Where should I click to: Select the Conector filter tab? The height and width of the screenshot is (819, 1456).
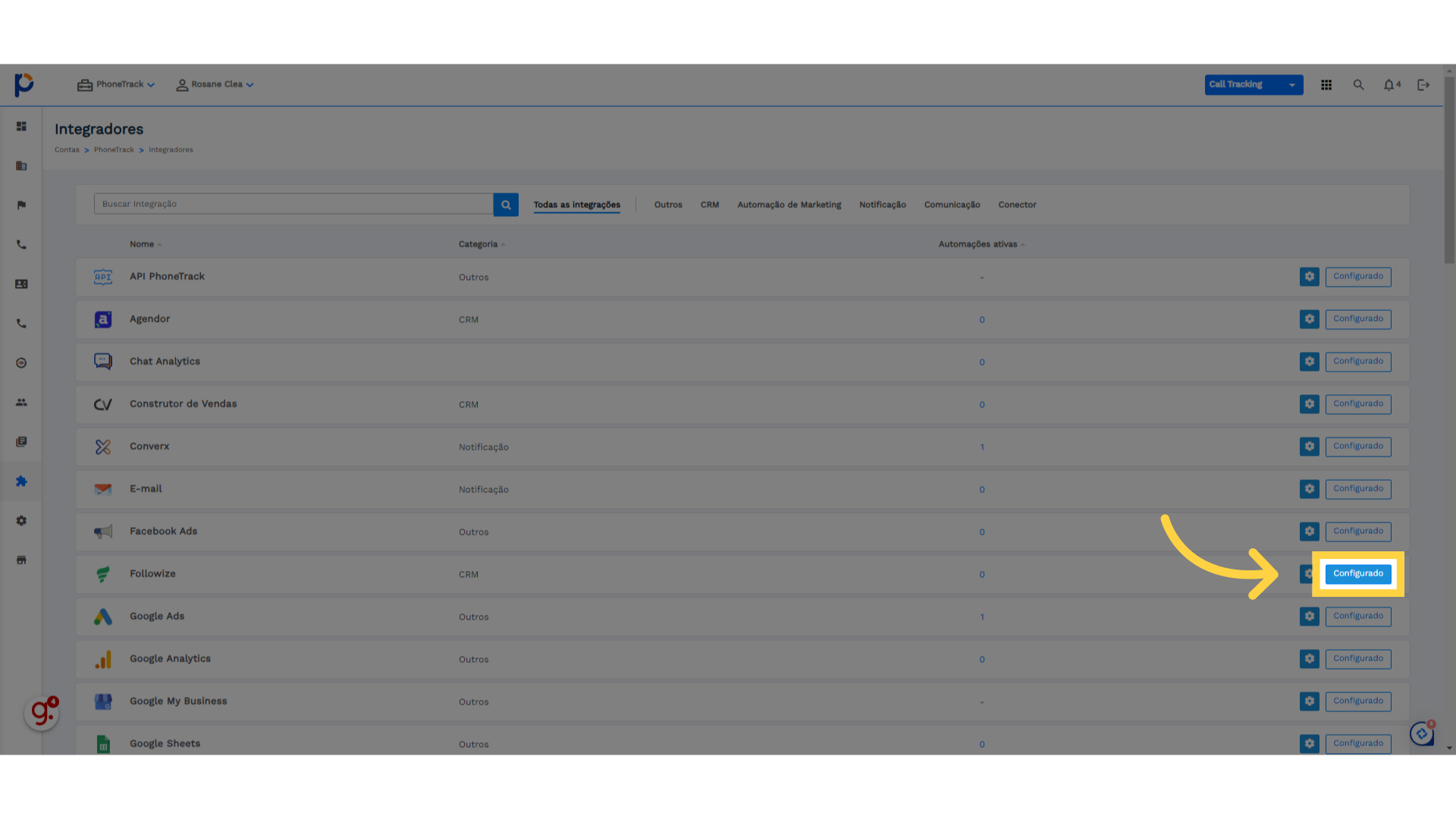coord(1018,205)
